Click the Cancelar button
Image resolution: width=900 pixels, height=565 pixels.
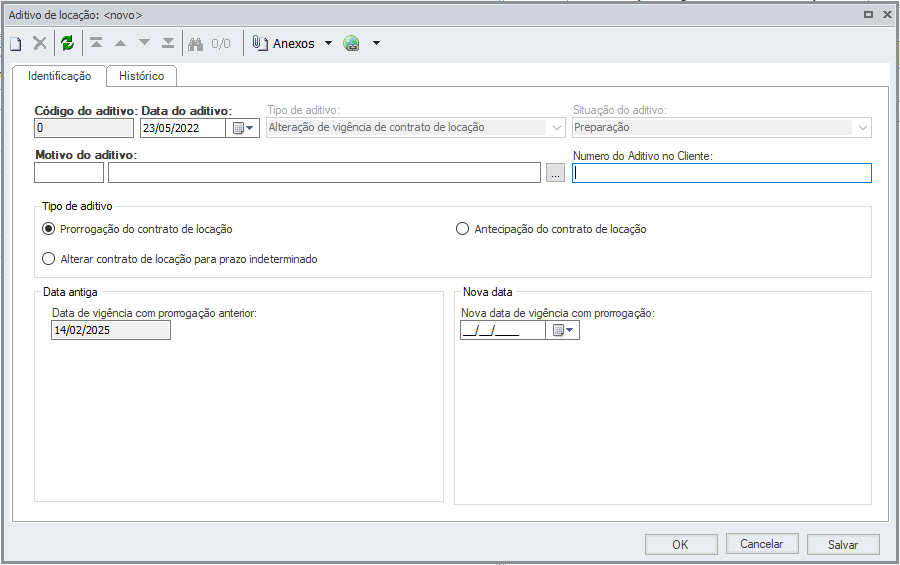pos(762,544)
